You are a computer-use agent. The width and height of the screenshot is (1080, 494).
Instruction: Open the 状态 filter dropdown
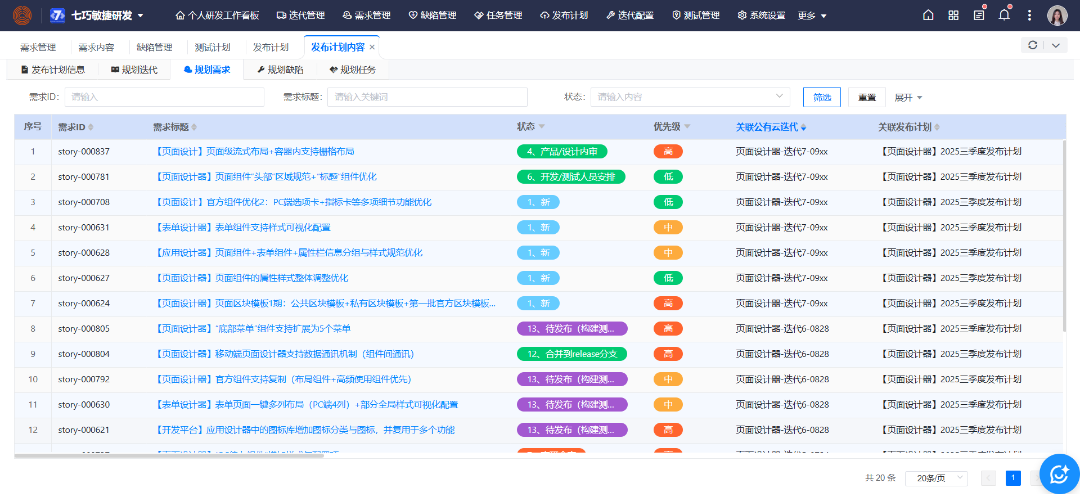pos(689,97)
